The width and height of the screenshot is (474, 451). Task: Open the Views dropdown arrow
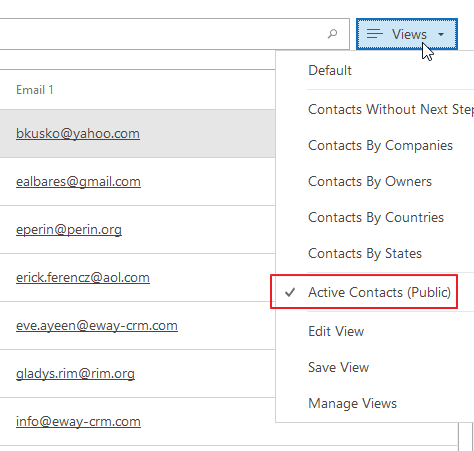click(x=441, y=34)
